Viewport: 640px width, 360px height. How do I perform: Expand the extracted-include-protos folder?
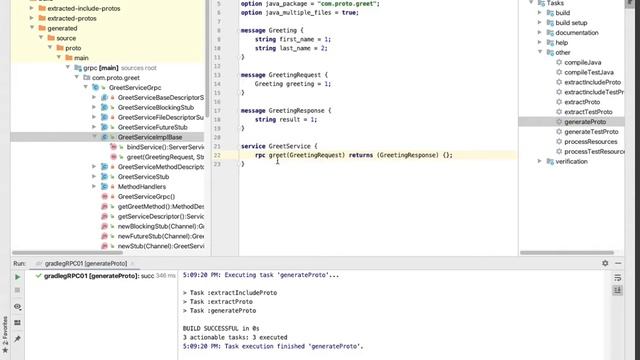(x=32, y=8)
